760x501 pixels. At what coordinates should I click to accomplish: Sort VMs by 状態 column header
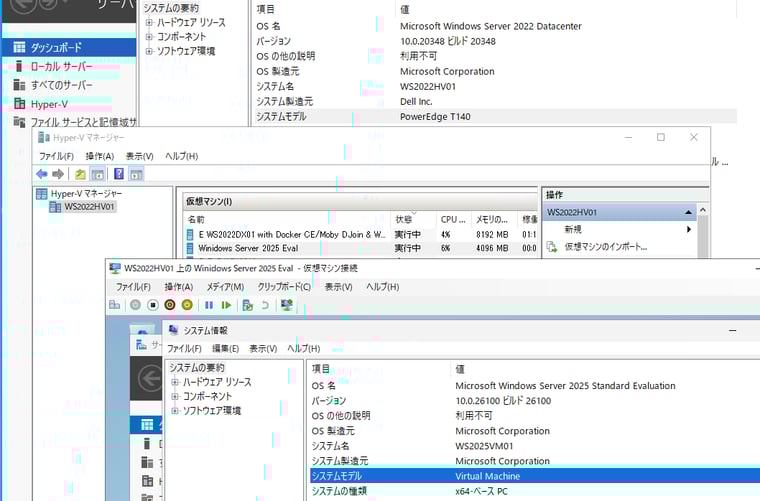pos(413,219)
